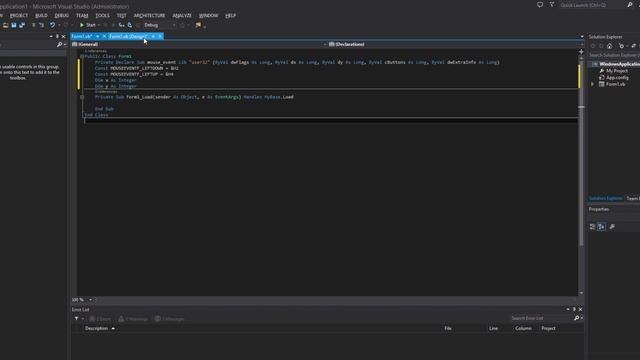Collapse the Public Class Form1 code region
Screen dimensions: 640x360
82,56
